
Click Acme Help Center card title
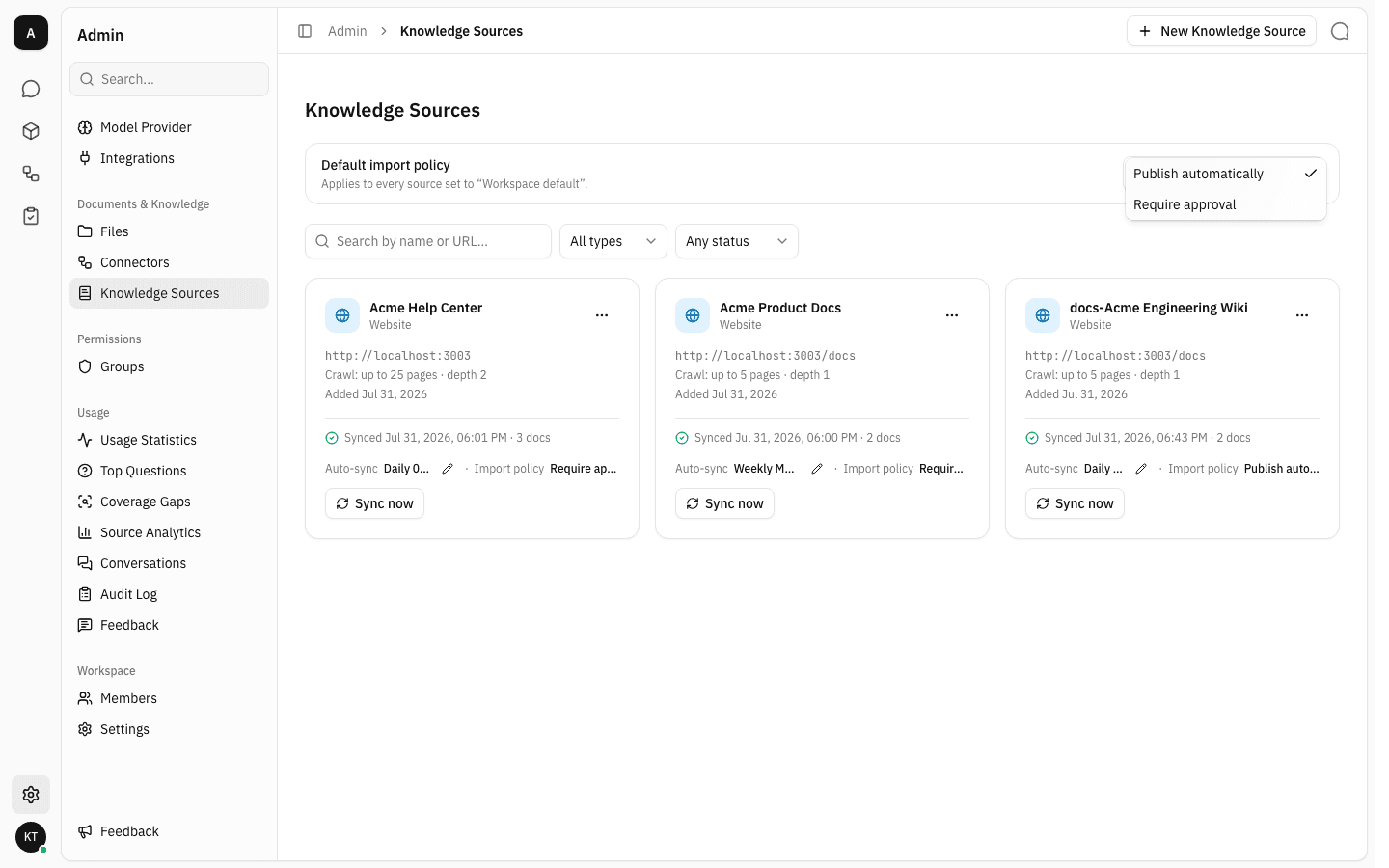click(425, 308)
